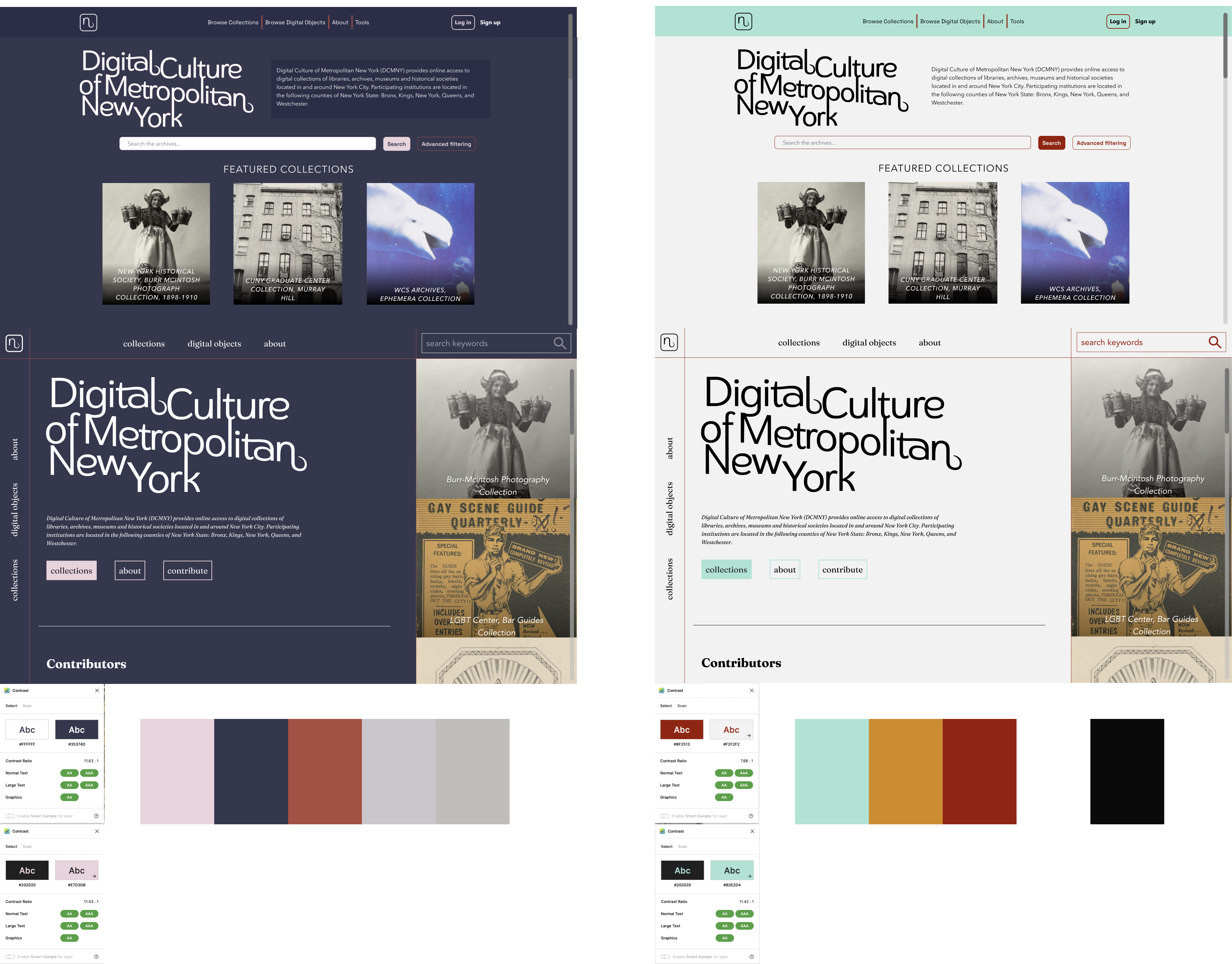Click the dusty red swatch in the left palette
1232x964 pixels.
(324, 771)
